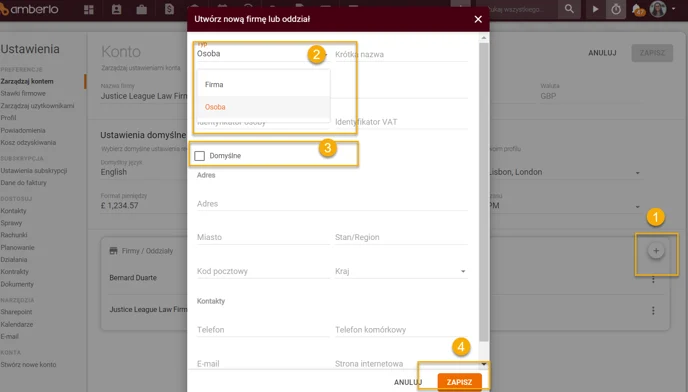Click the dialog scrollbar down arrow
This screenshot has width=688, height=392.
tap(484, 364)
